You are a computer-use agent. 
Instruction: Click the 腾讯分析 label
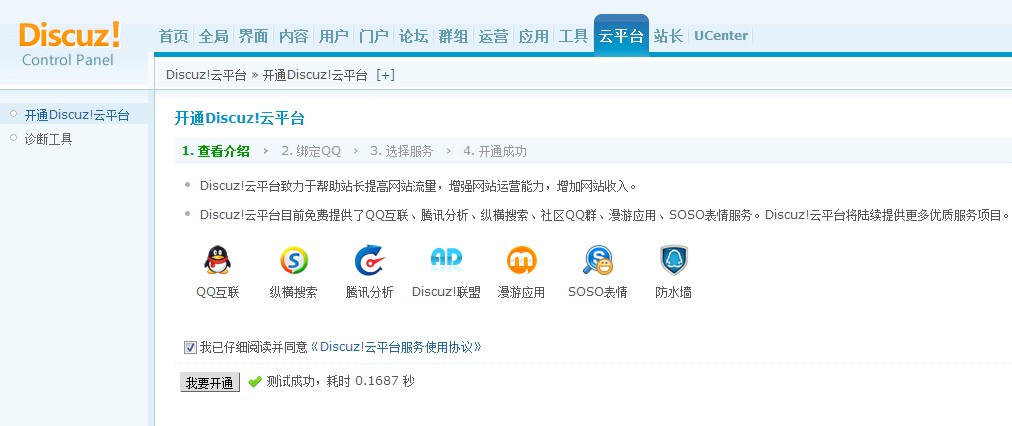[369, 292]
